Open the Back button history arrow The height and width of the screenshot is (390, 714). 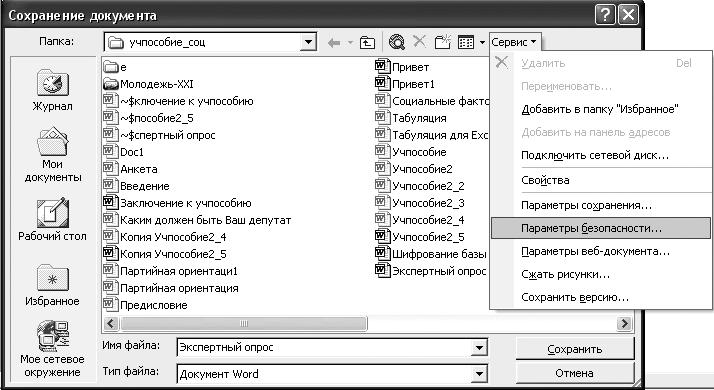(x=350, y=43)
